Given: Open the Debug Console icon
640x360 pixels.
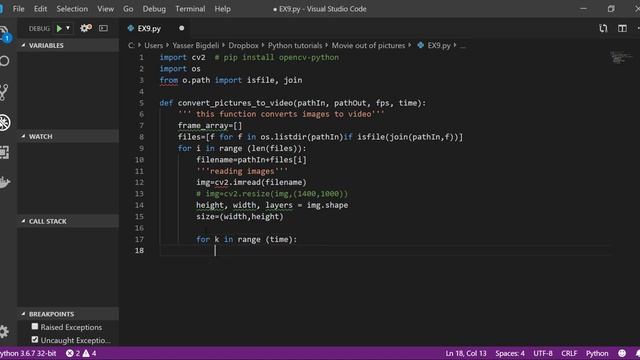Looking at the screenshot, I should pyautogui.click(x=103, y=28).
